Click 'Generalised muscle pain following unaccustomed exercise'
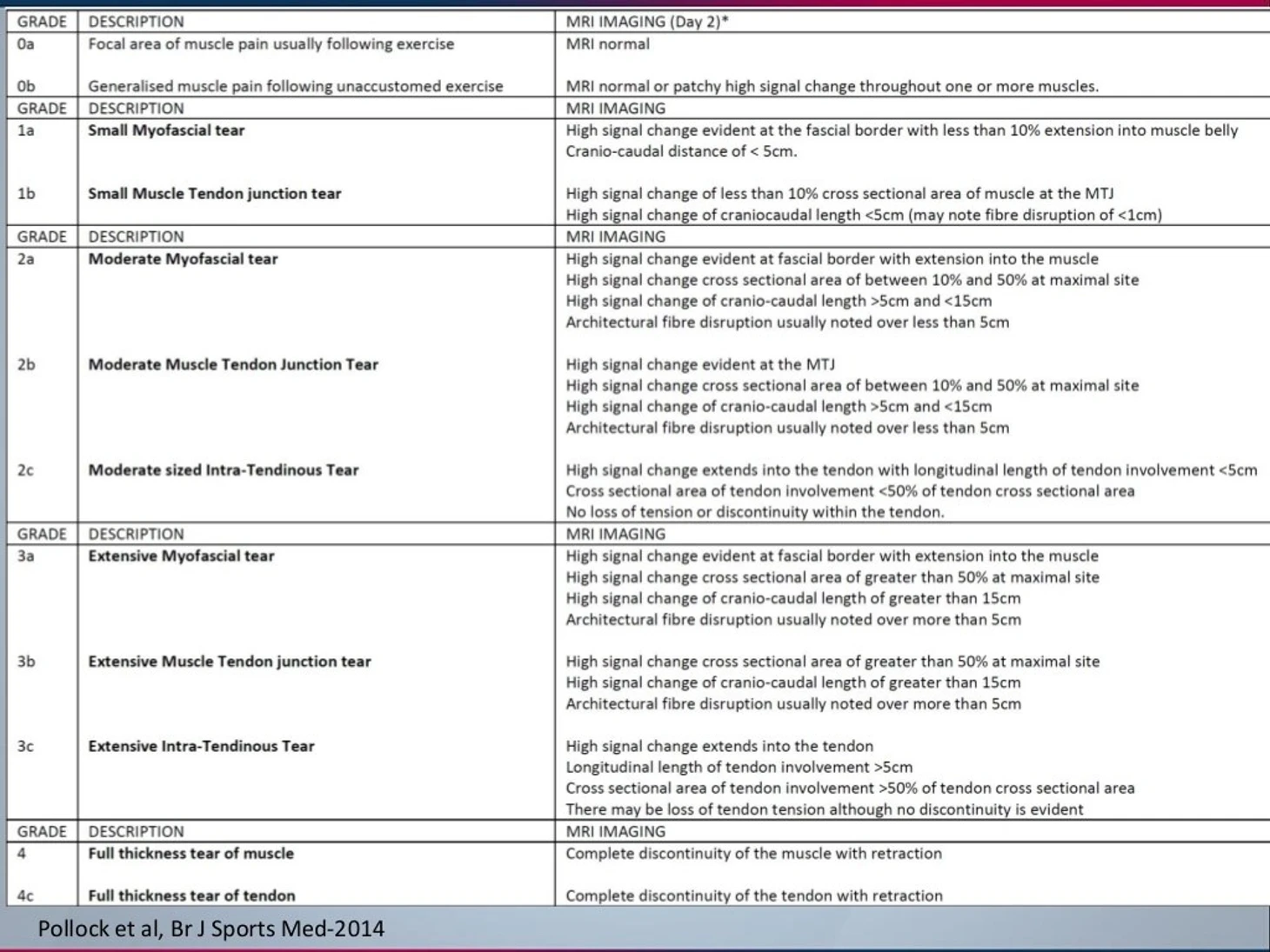Screen dimensions: 1270x952 295,87
